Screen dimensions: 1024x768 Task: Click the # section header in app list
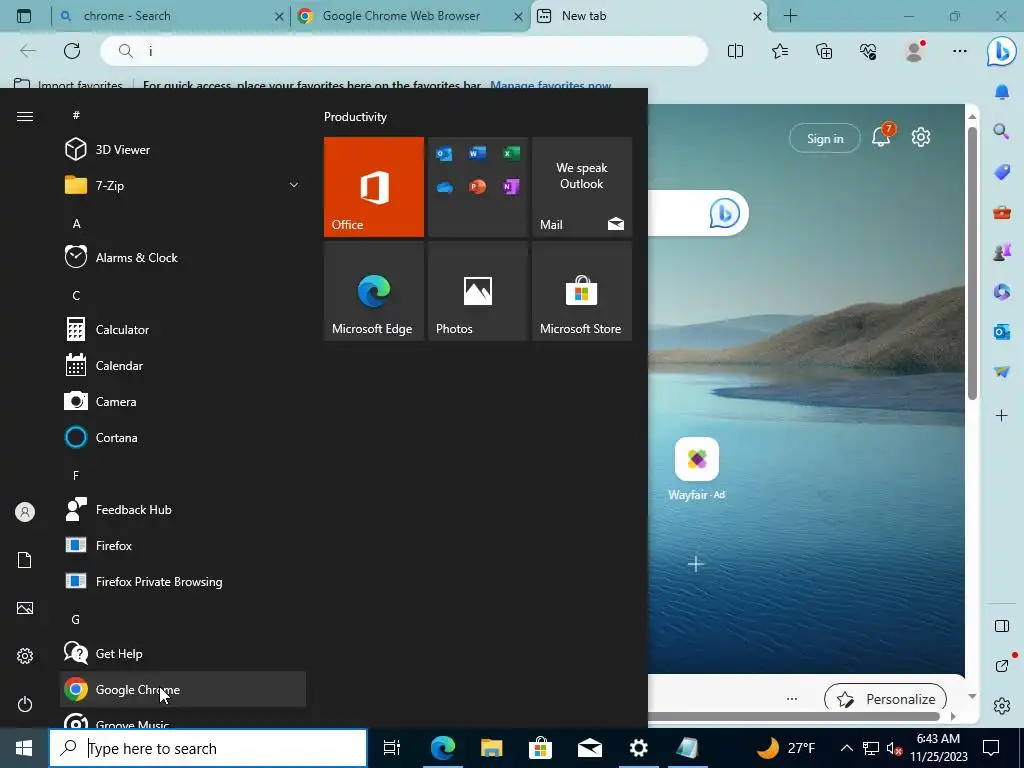(76, 115)
